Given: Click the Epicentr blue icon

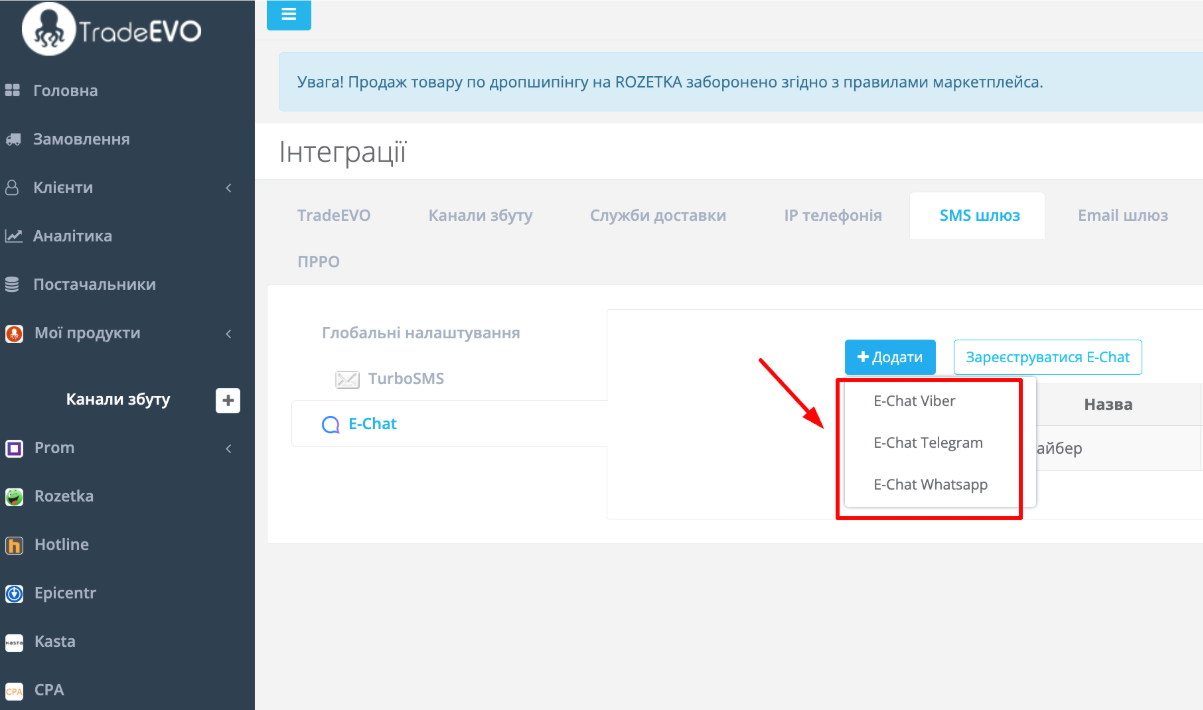Looking at the screenshot, I should click(14, 594).
